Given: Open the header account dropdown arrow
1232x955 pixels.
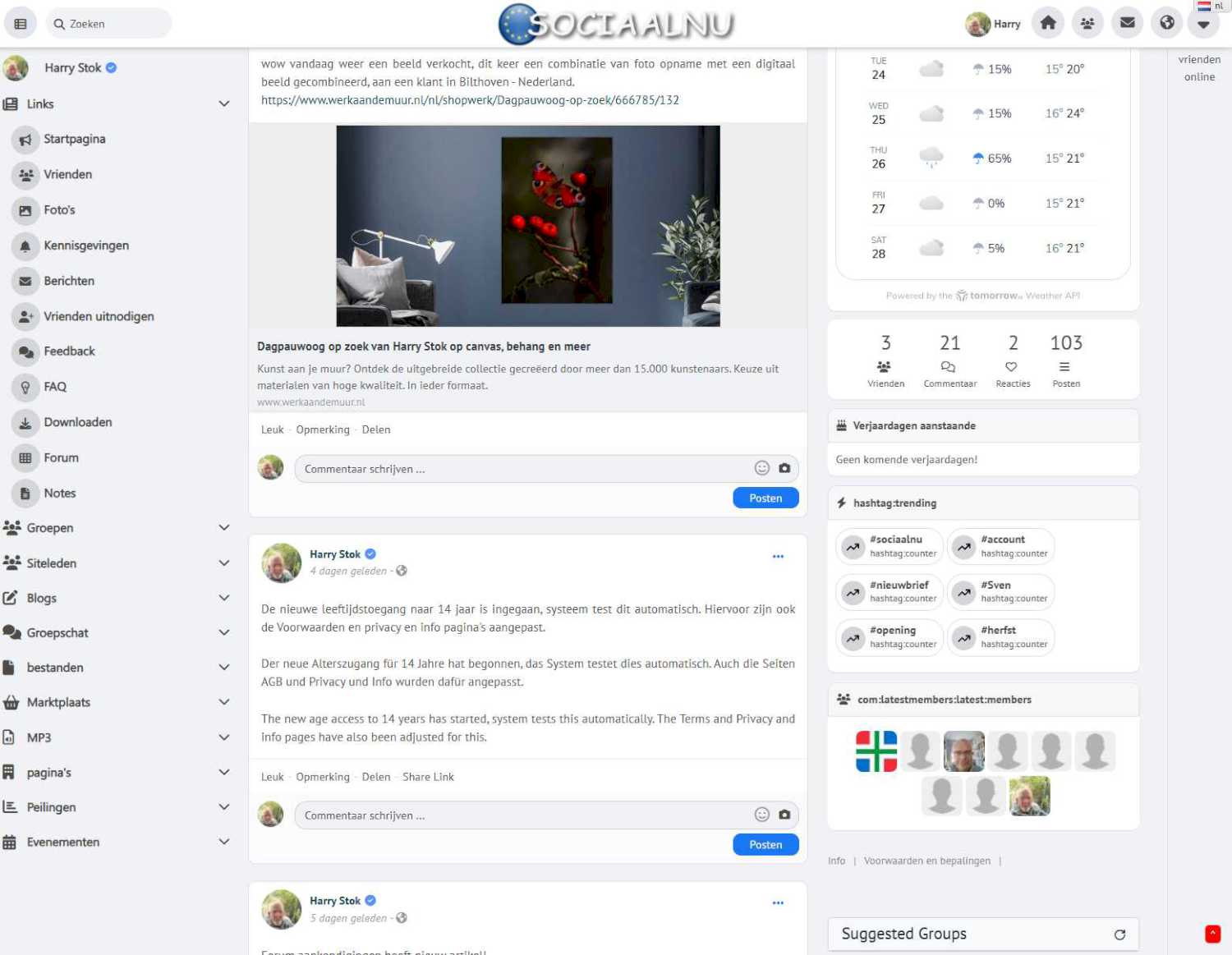Looking at the screenshot, I should [1203, 24].
